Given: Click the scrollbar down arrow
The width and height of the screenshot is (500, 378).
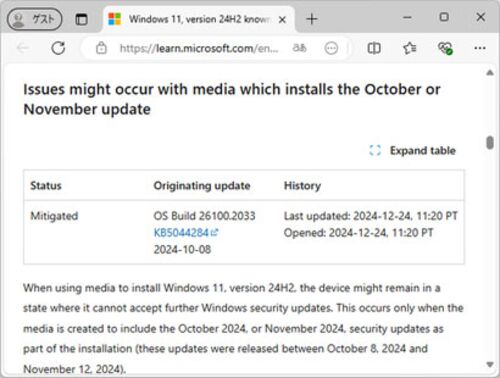Looking at the screenshot, I should (x=490, y=364).
